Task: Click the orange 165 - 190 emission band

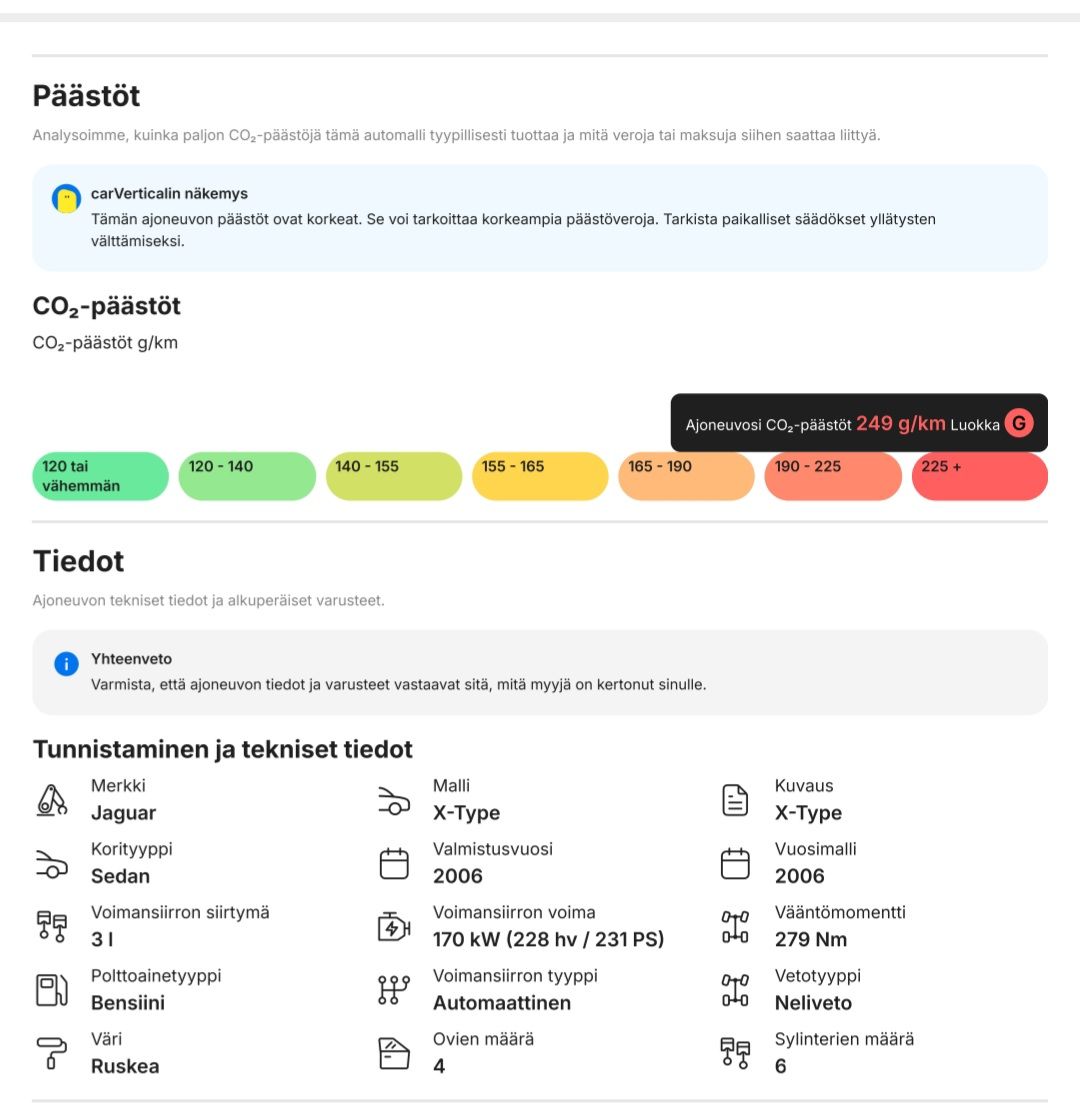Action: tap(686, 476)
